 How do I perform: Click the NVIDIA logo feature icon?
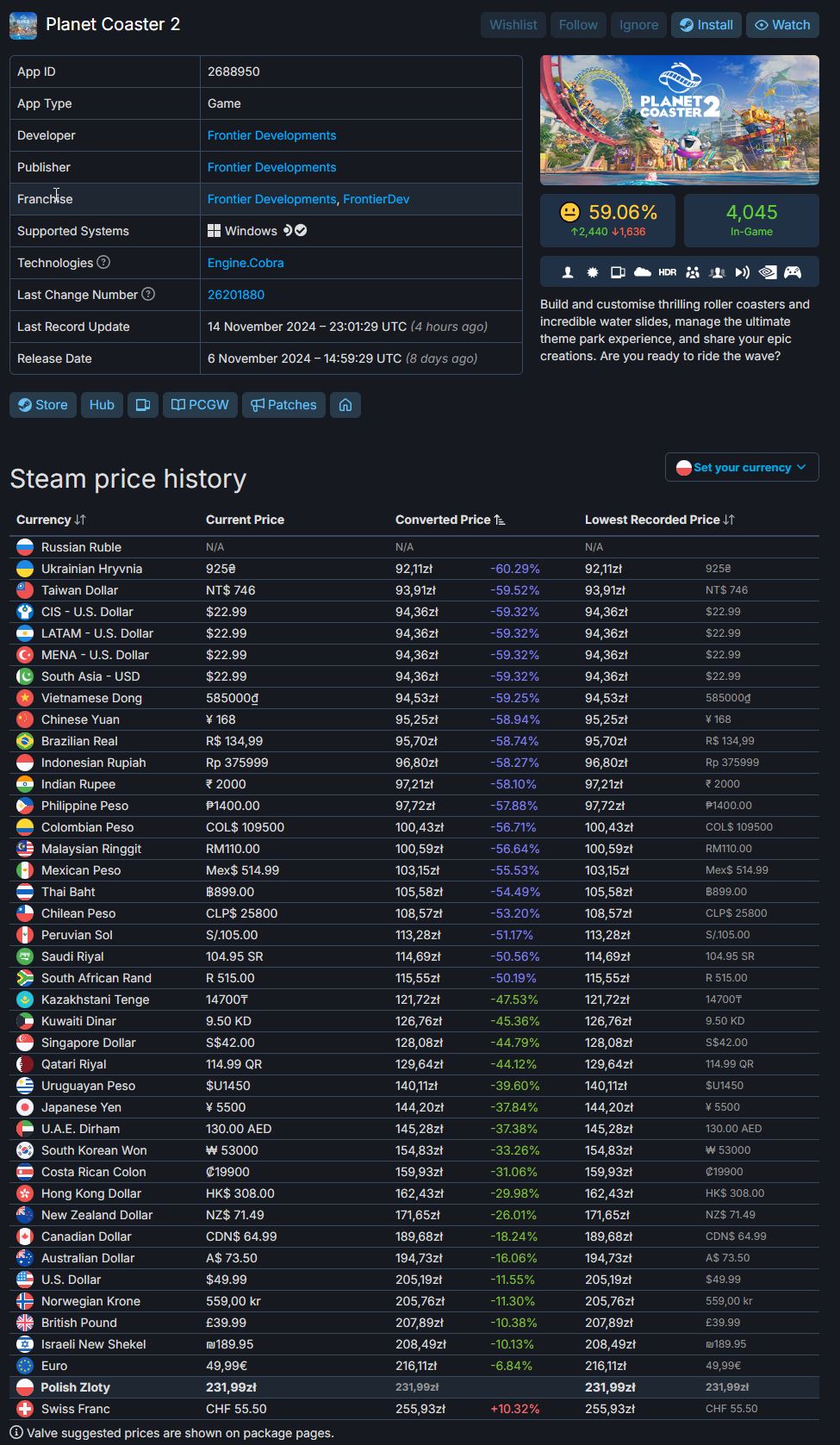point(768,272)
